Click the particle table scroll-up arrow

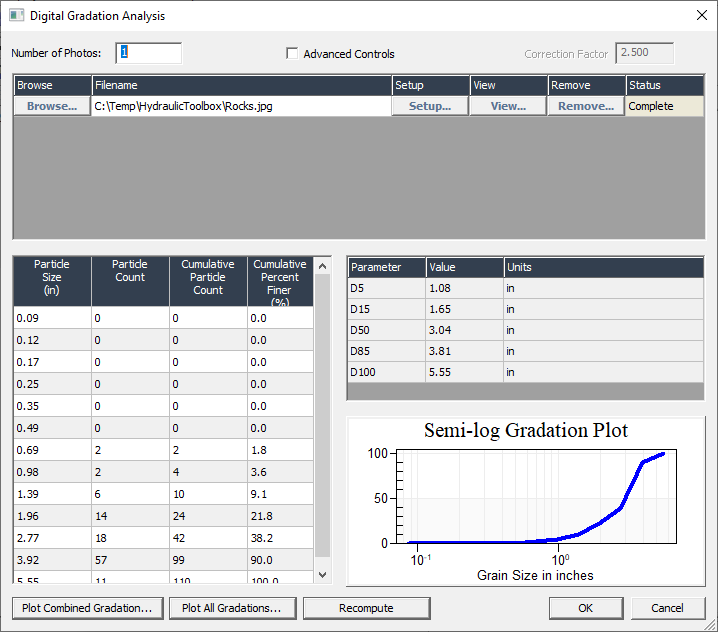pos(322,266)
